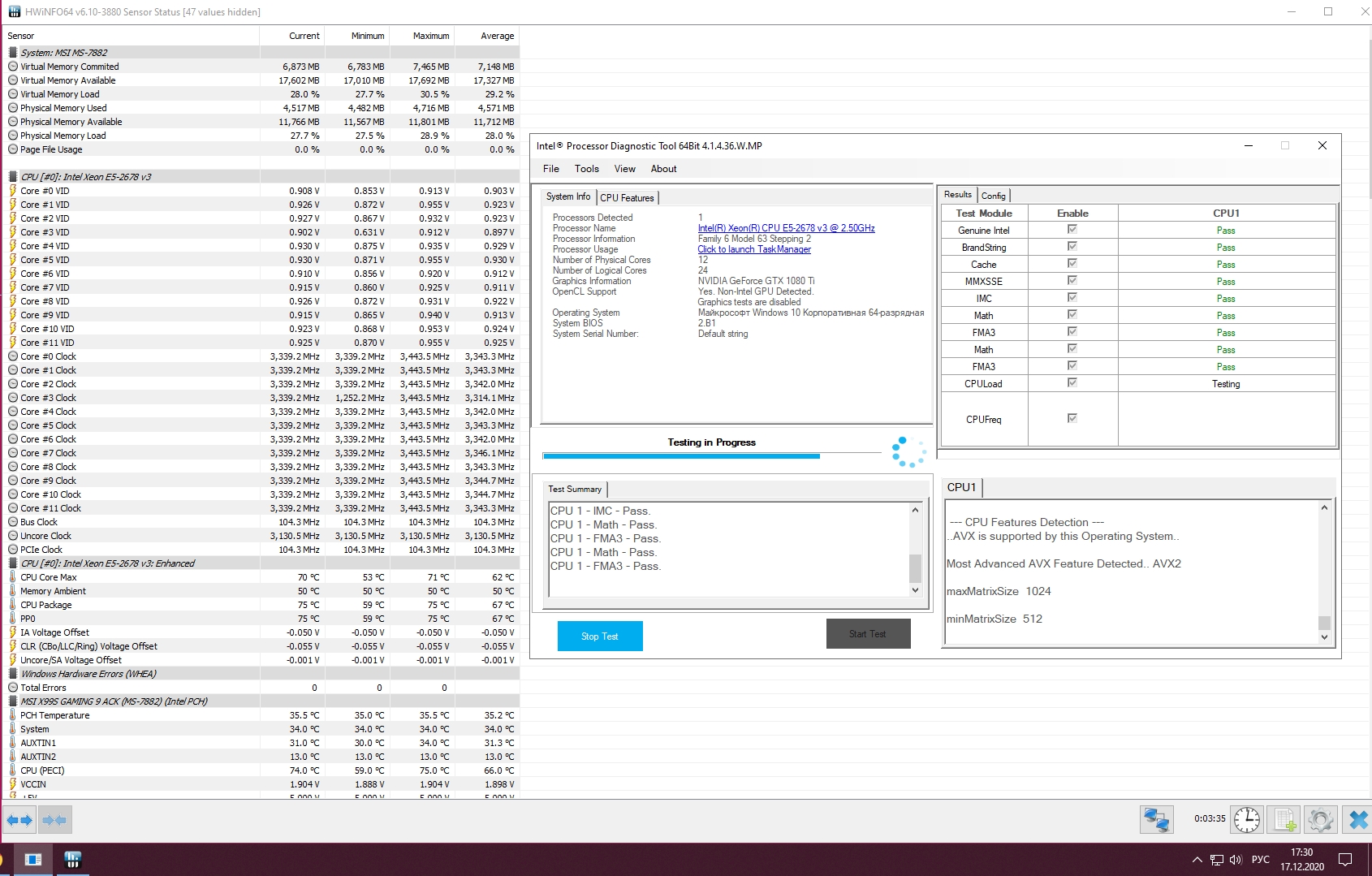This screenshot has height=876, width=1372.
Task: Click the Start Test button
Action: (x=868, y=634)
